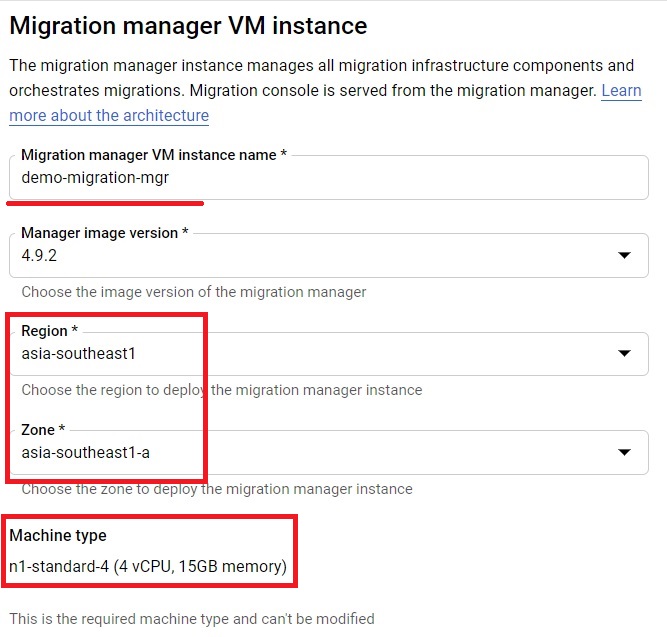Click the 'Choose the zone to deploy' helper text
Screen dimensions: 667x637
[217, 489]
